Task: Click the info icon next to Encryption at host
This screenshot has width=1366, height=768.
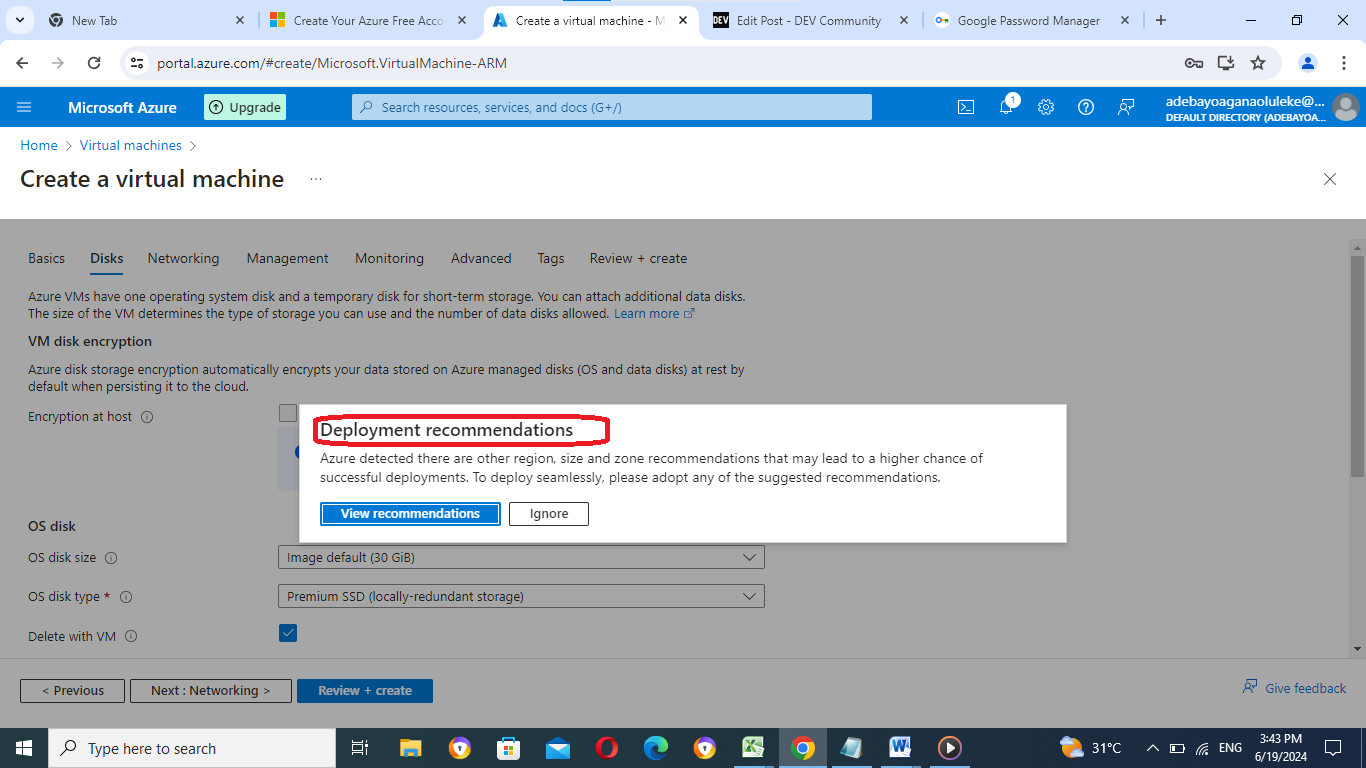Action: click(x=147, y=417)
